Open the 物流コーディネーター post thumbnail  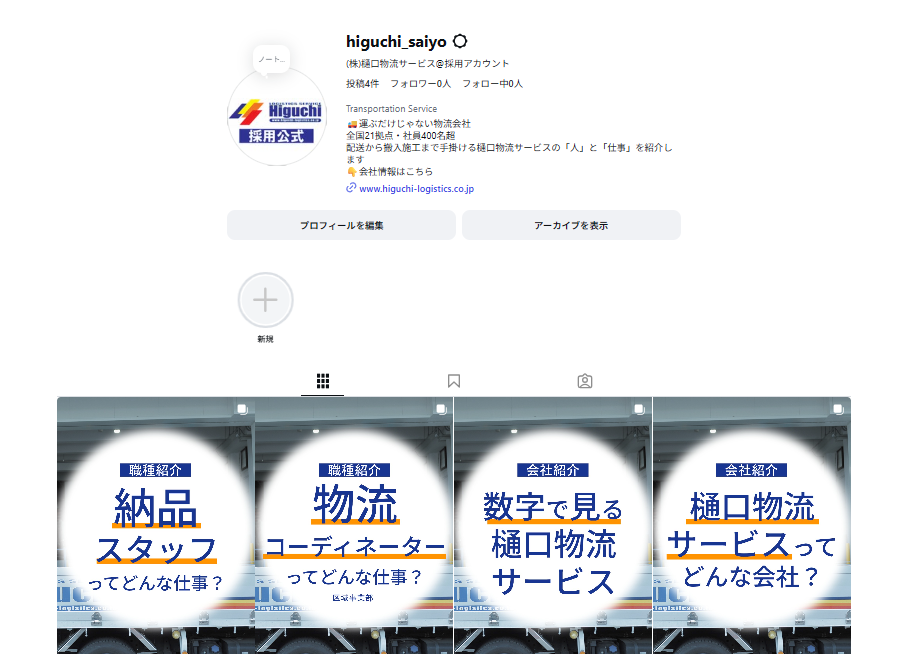tap(354, 525)
